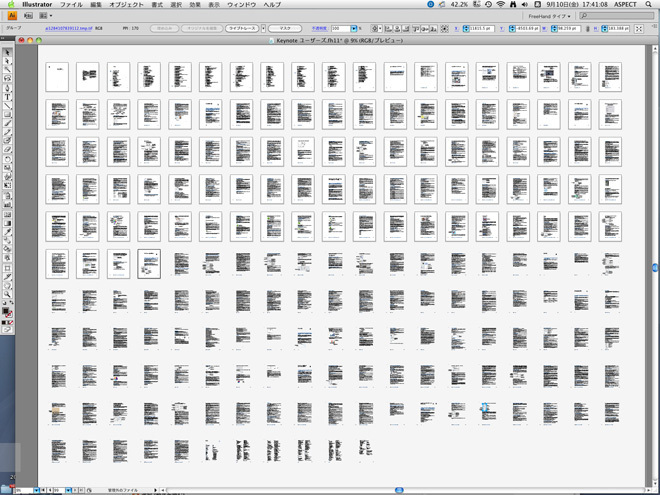
Task: Click the H height stepper
Action: coord(604,29)
